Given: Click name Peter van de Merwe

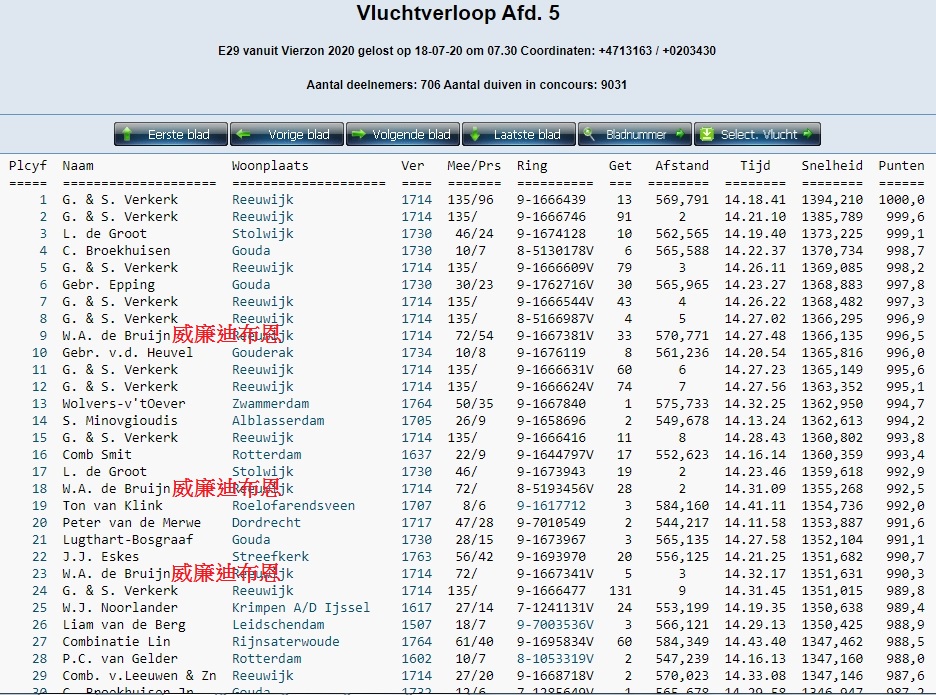Looking at the screenshot, I should [131, 522].
